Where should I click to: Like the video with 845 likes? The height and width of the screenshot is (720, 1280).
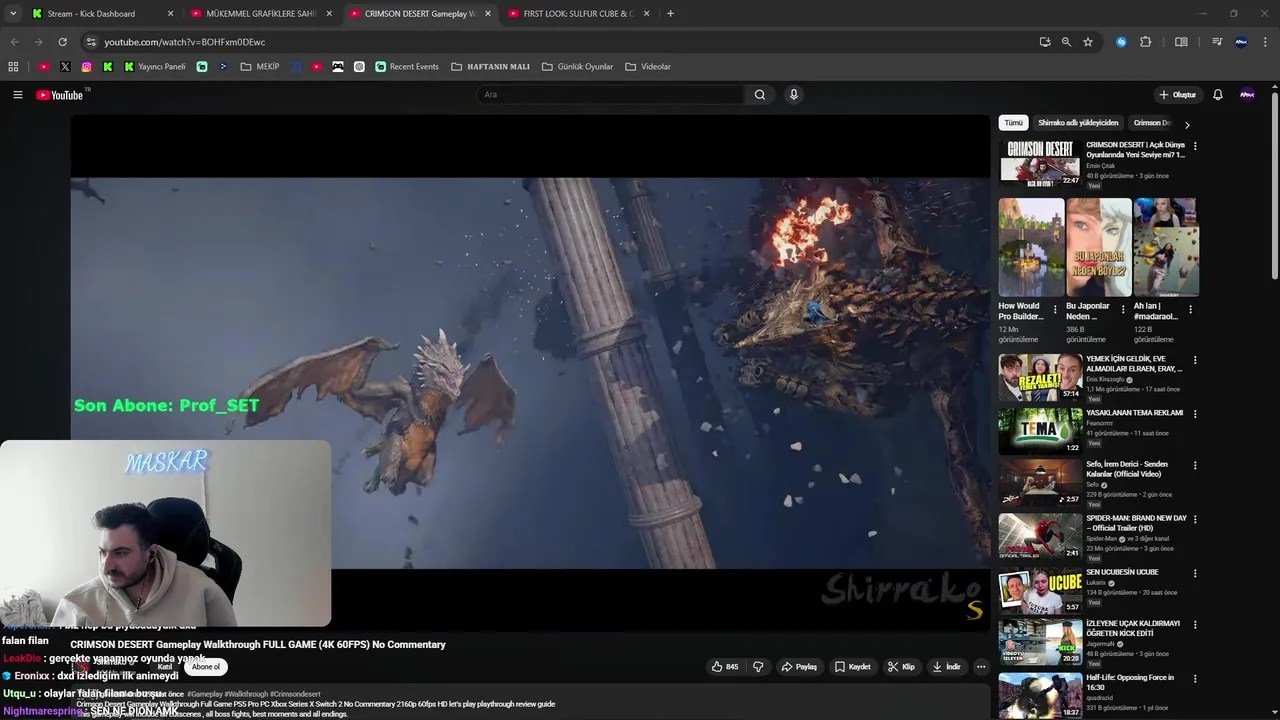(x=725, y=667)
